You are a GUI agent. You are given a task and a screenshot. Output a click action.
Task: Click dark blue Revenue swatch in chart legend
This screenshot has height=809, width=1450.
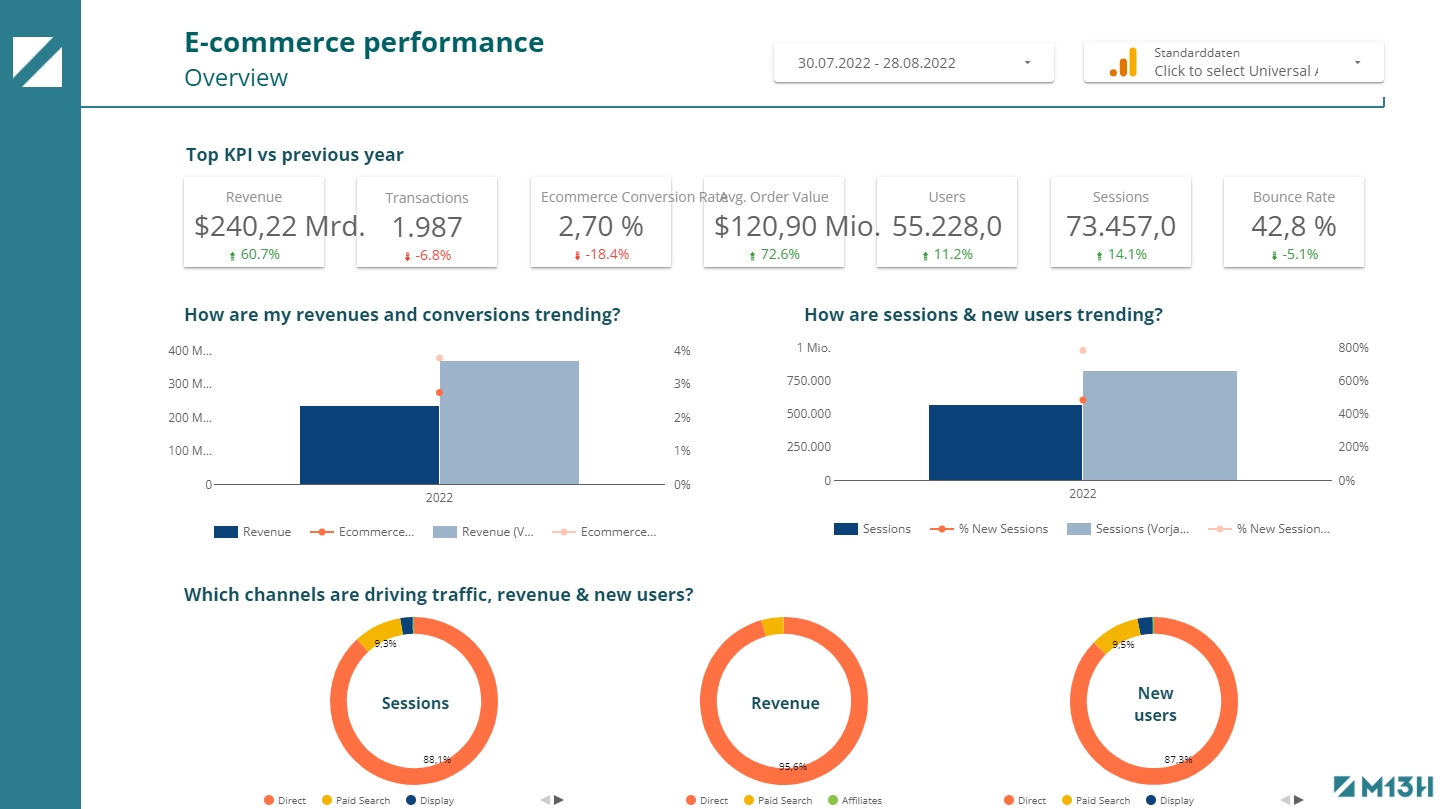click(x=226, y=532)
